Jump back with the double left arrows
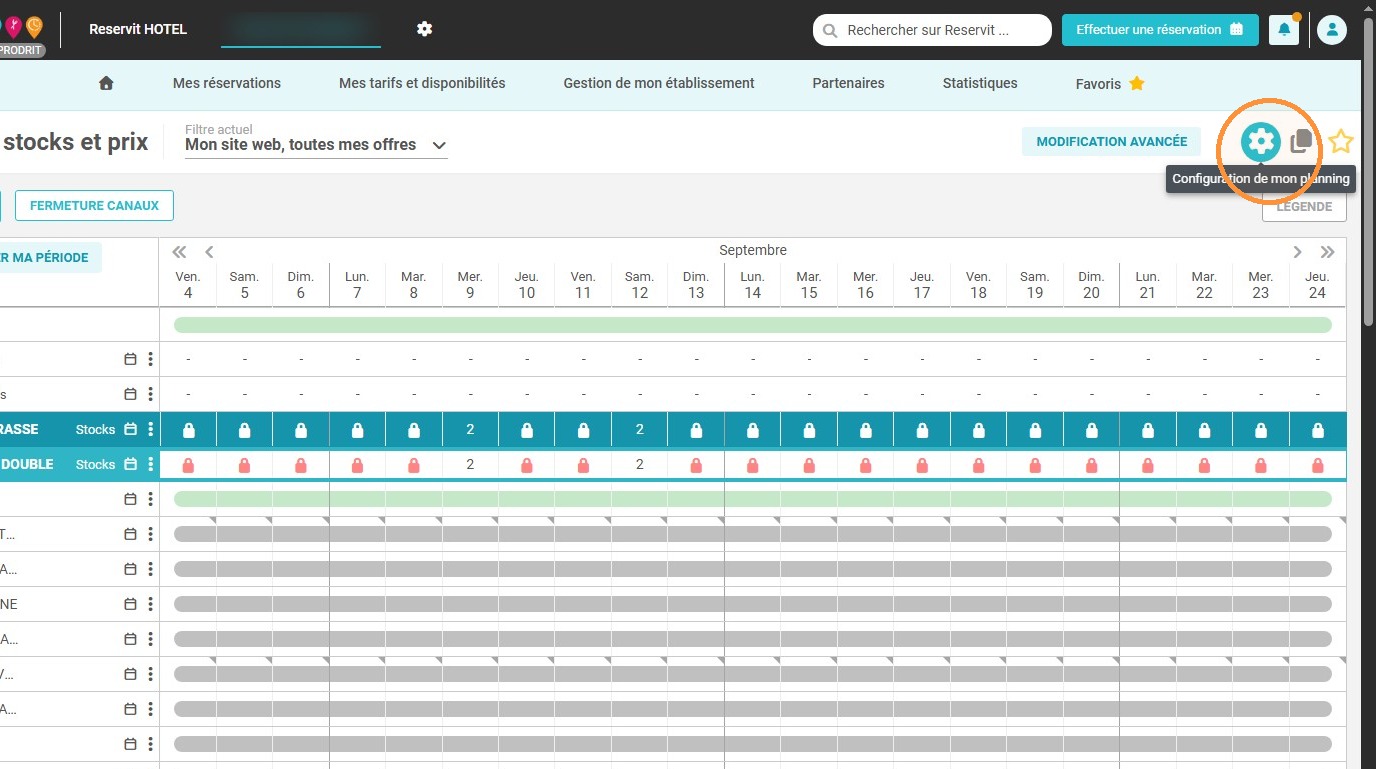The image size is (1376, 769). [180, 252]
